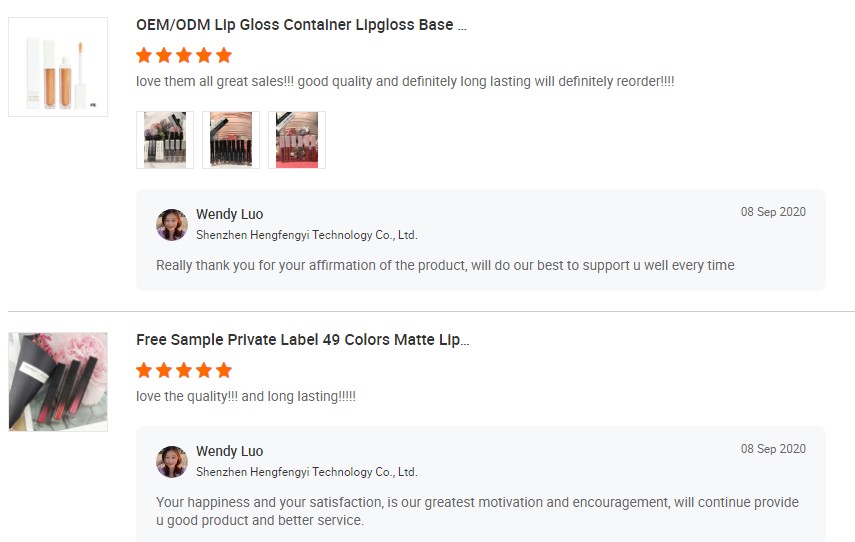Open Shenzhen Hengfengyi Technology link in the first reply
The image size is (855, 542).
(306, 235)
